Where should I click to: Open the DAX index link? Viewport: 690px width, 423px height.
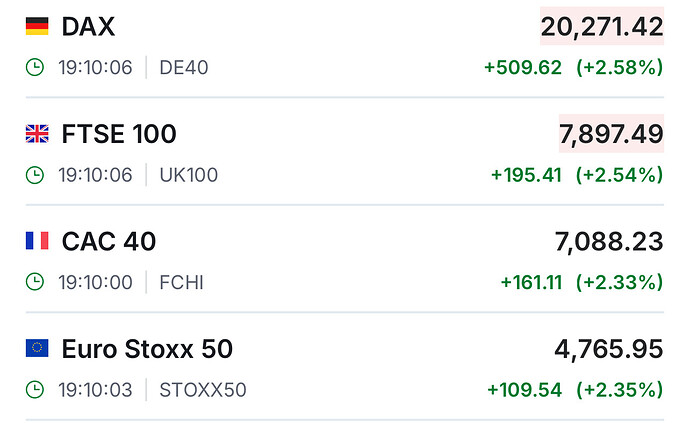(x=88, y=27)
